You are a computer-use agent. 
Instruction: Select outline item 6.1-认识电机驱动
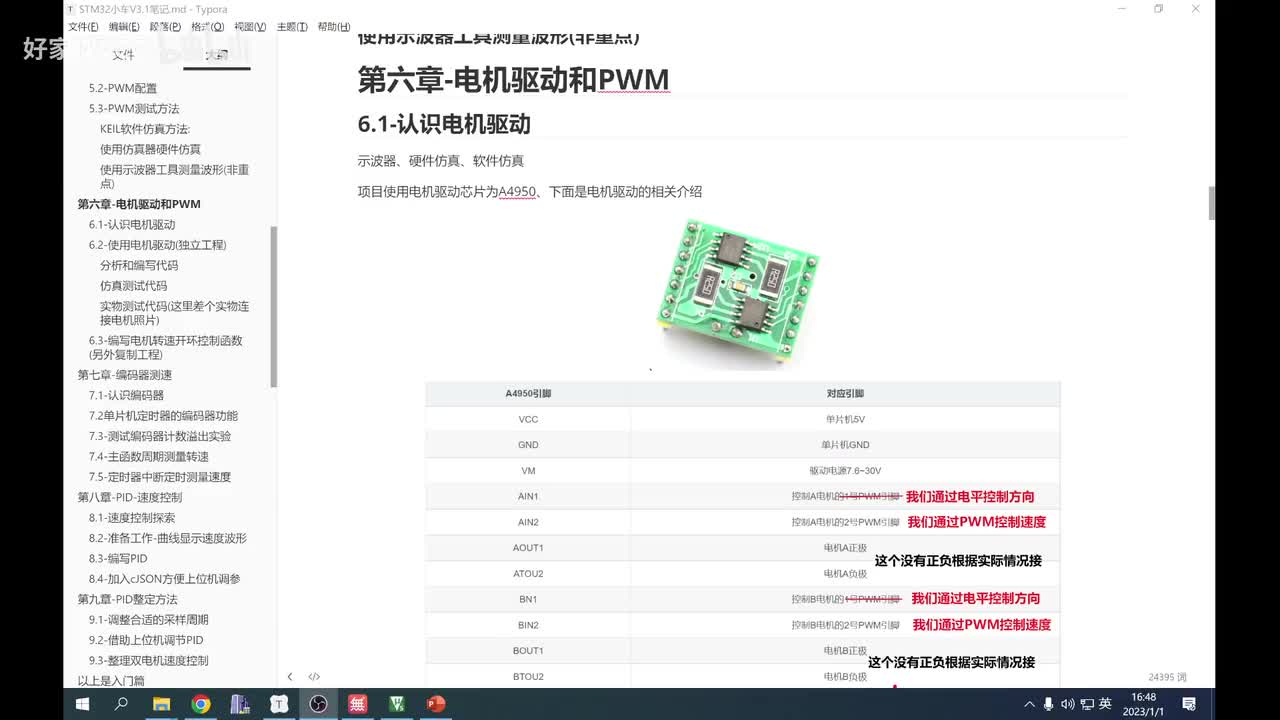tap(132, 225)
